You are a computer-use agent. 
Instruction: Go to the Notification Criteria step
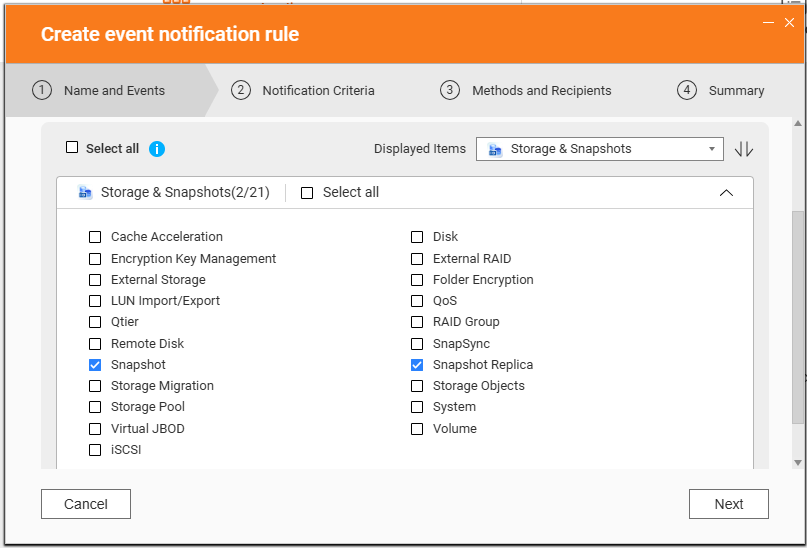click(318, 91)
